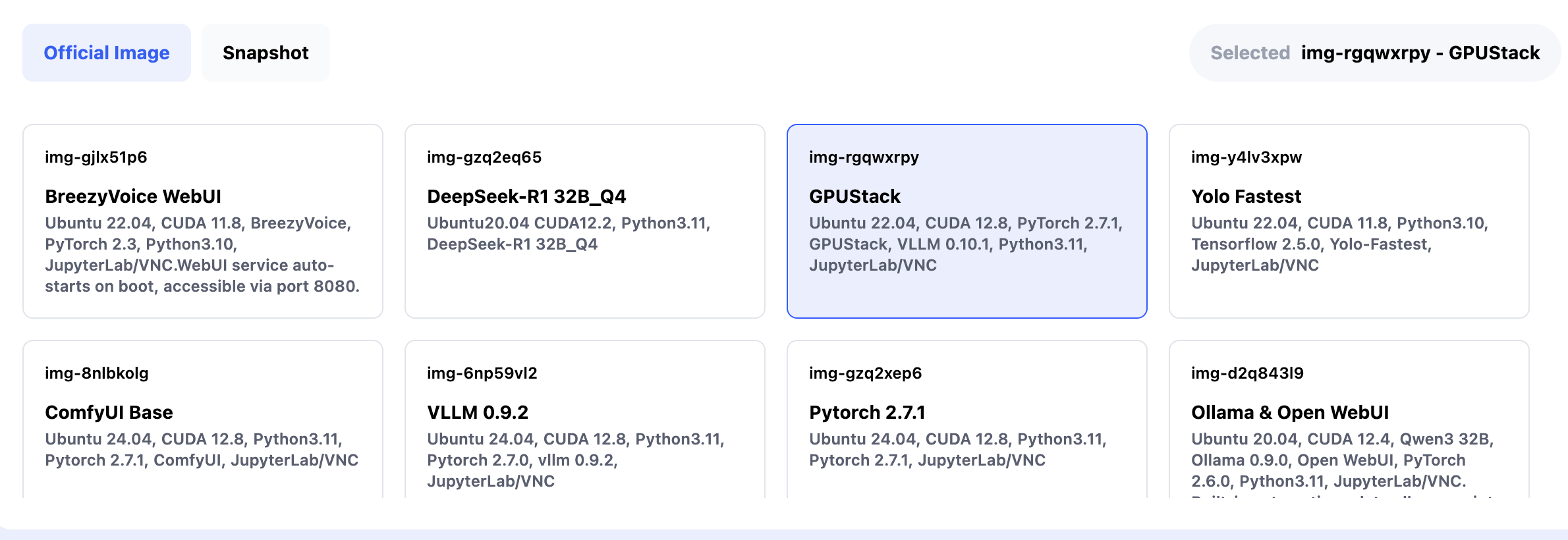Click the img-gzq2eq65 image ID
Screen dimensions: 1568x540
[484, 157]
